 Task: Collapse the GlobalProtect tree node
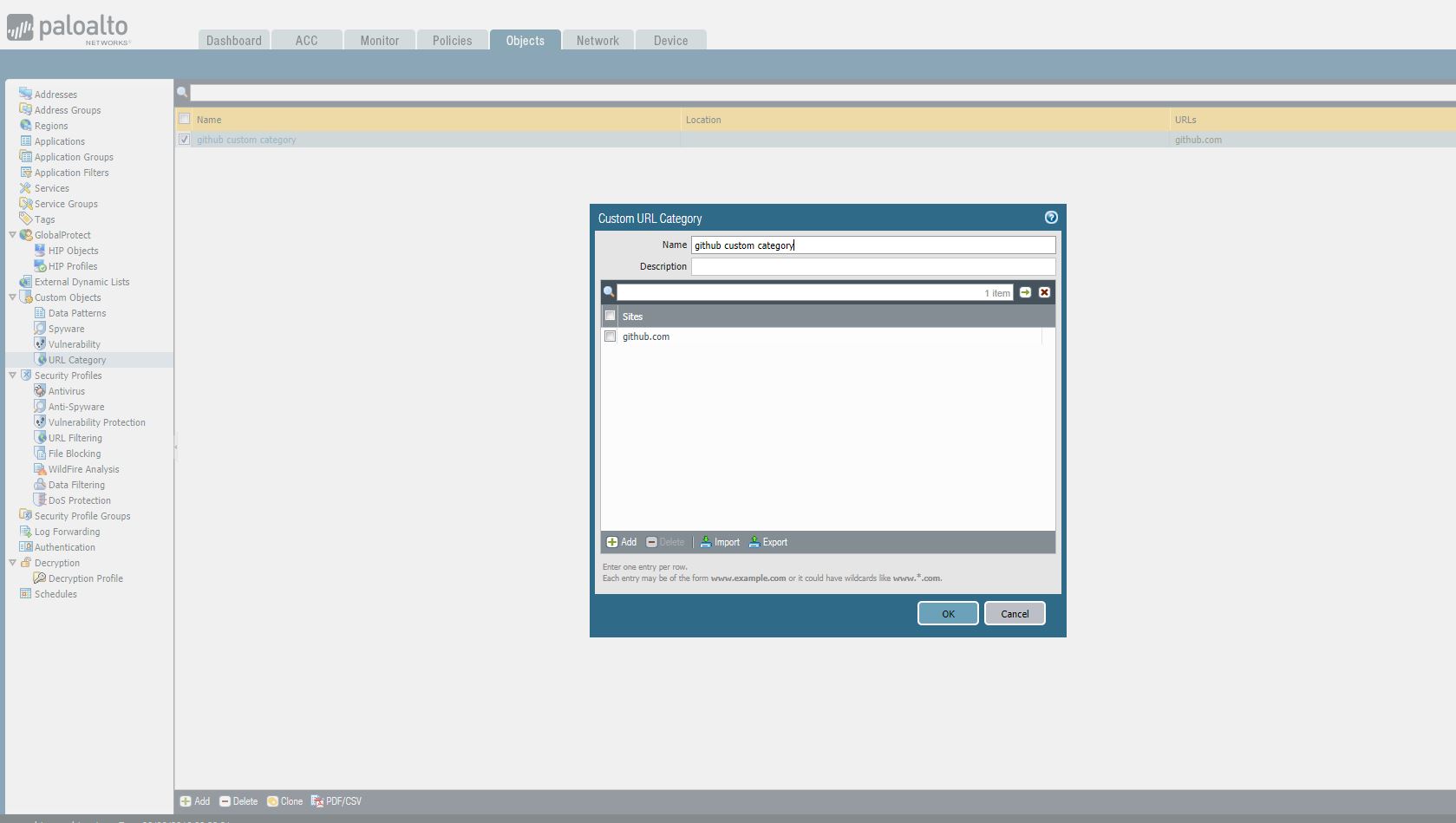click(x=12, y=234)
